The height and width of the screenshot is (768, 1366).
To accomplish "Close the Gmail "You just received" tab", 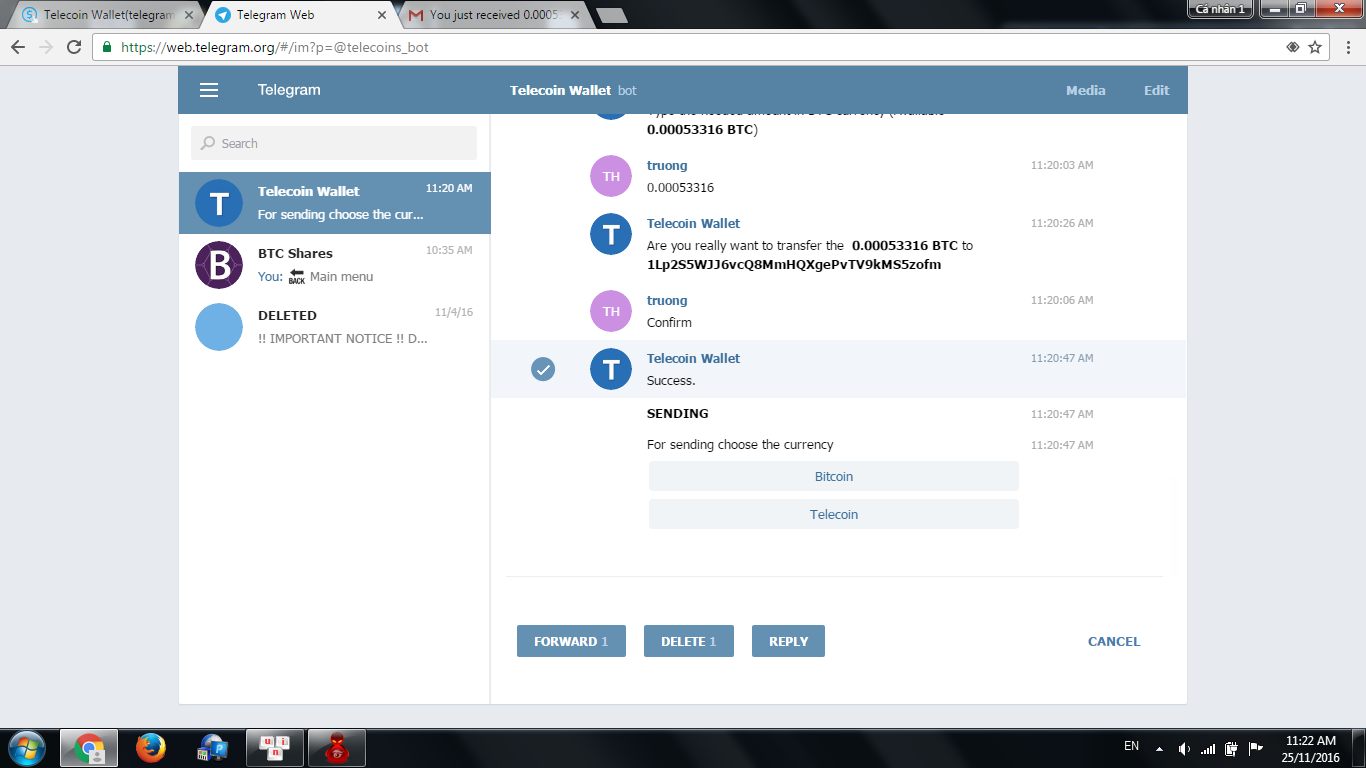I will pyautogui.click(x=574, y=15).
